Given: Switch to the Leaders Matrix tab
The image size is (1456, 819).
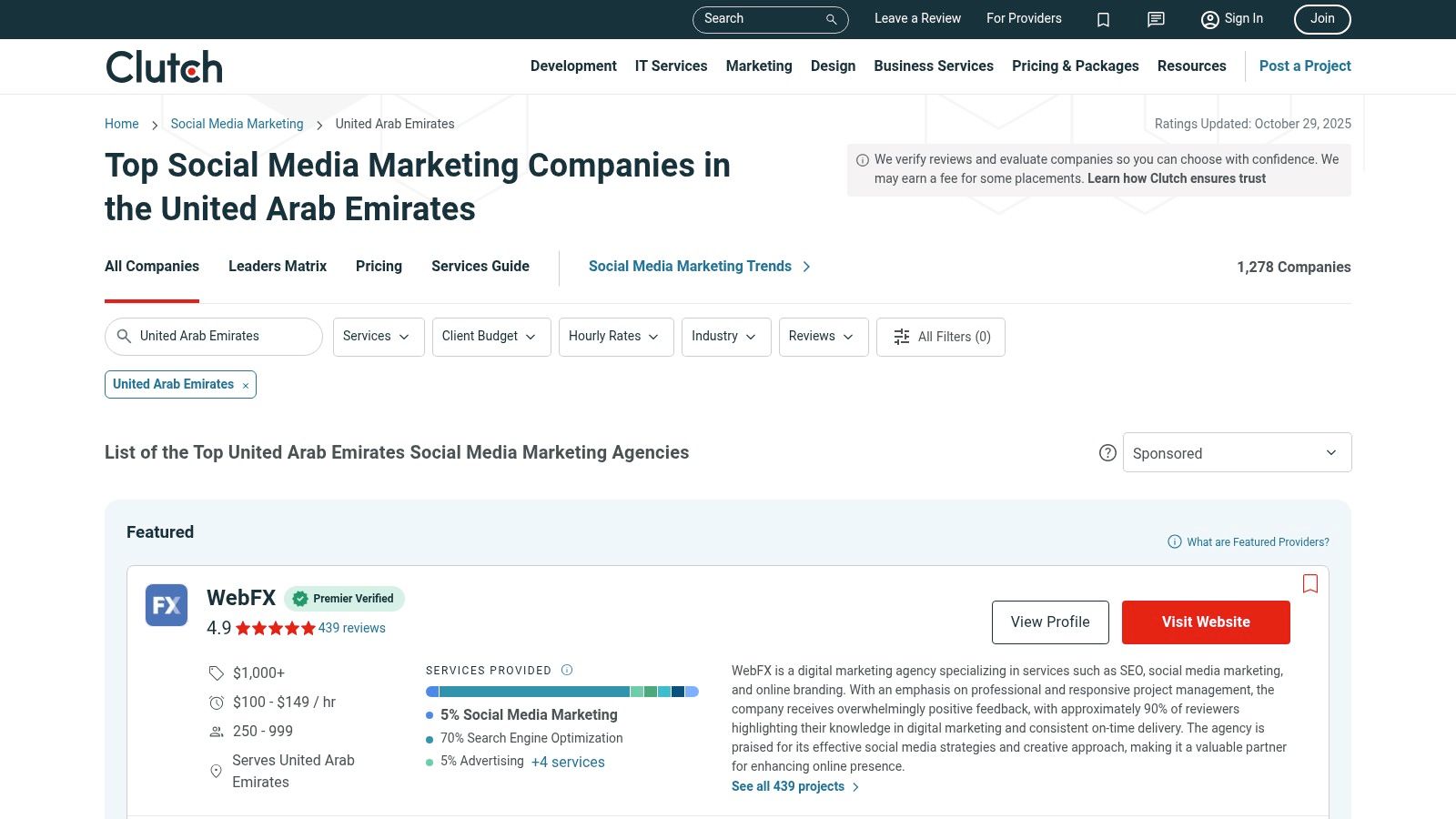Looking at the screenshot, I should 278,267.
